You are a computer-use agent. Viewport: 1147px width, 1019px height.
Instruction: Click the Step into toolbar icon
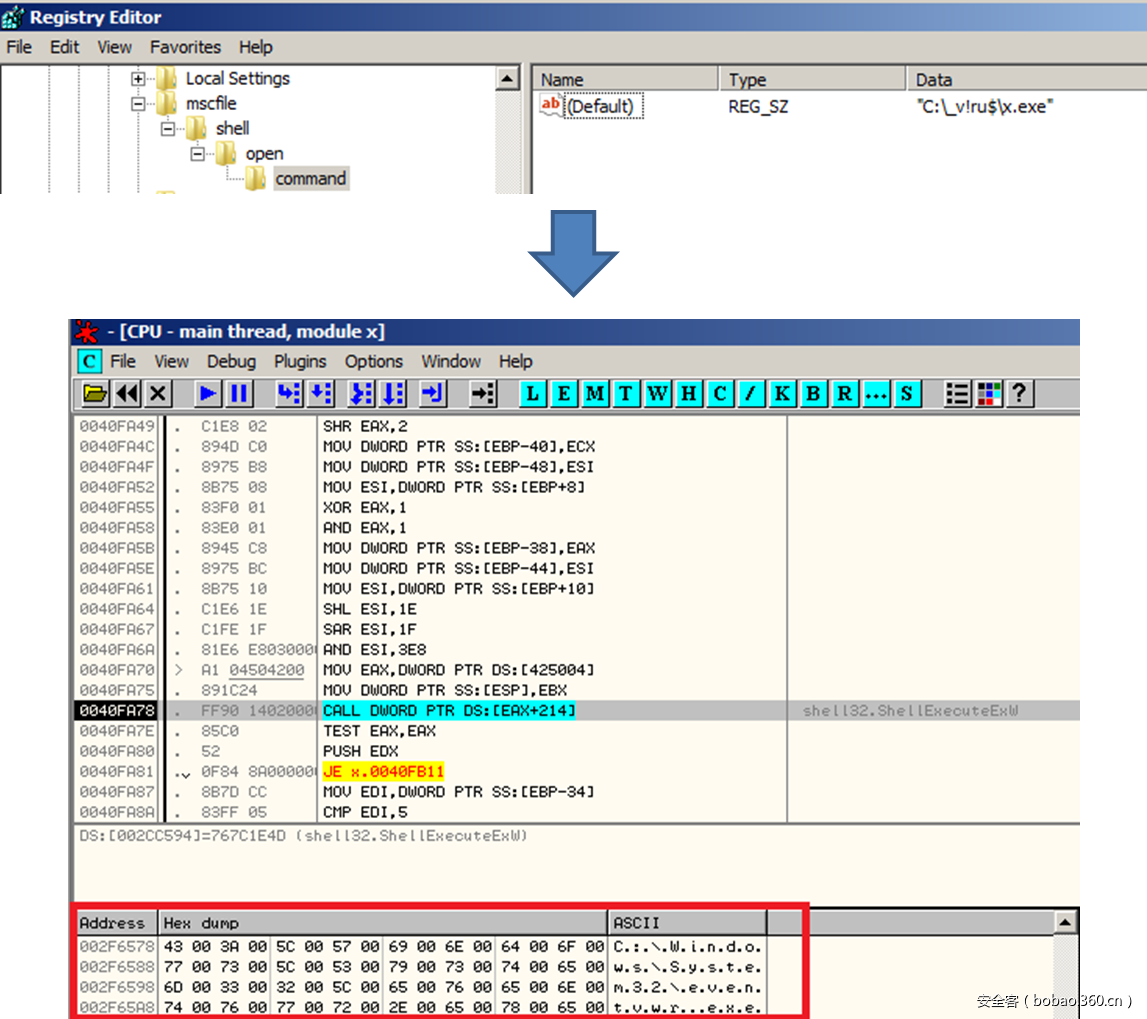(289, 393)
